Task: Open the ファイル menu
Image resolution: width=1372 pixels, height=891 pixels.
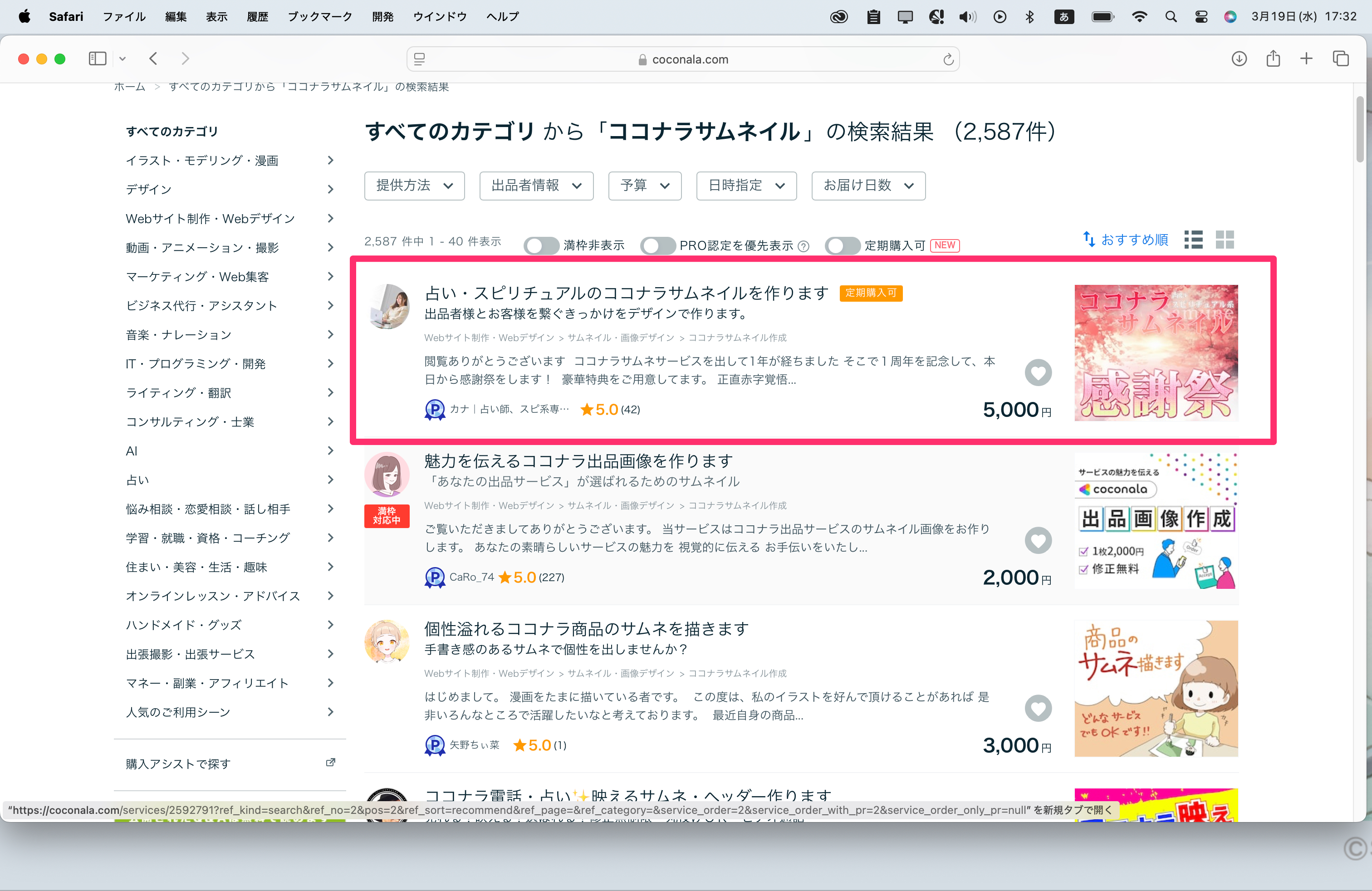Action: (x=124, y=17)
